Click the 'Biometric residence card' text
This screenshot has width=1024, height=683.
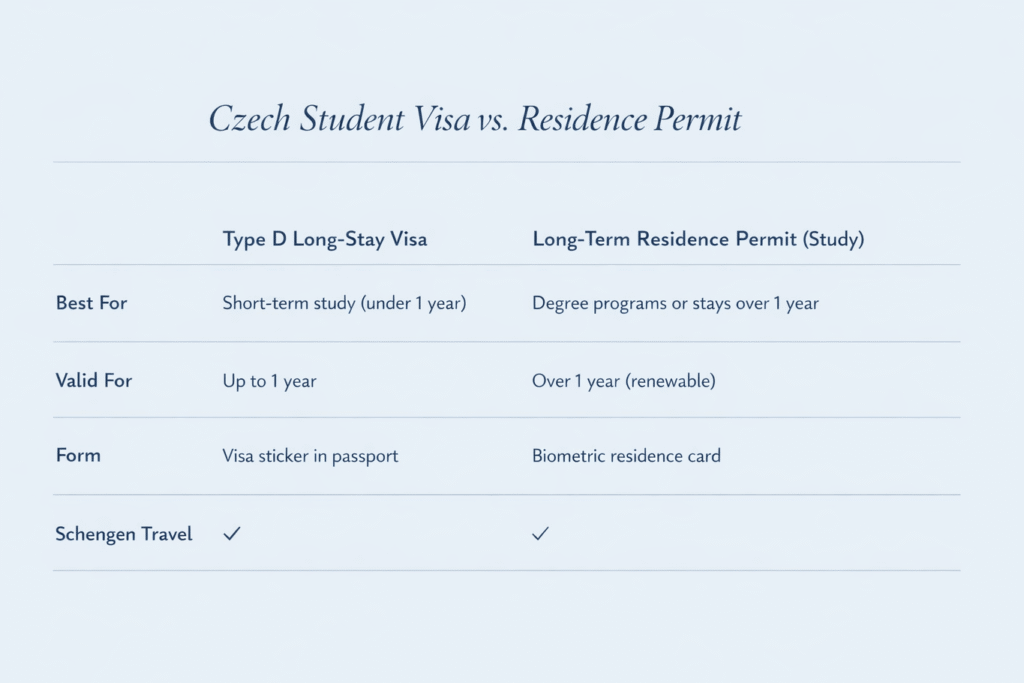coord(626,456)
